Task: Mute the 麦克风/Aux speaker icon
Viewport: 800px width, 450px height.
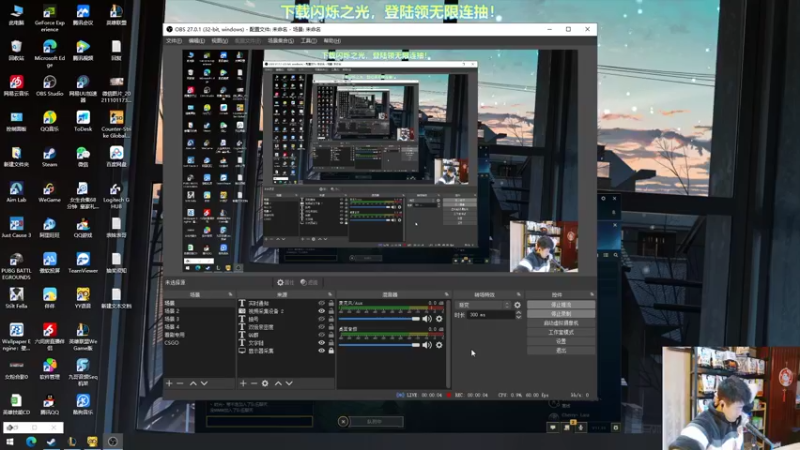Action: coord(427,319)
